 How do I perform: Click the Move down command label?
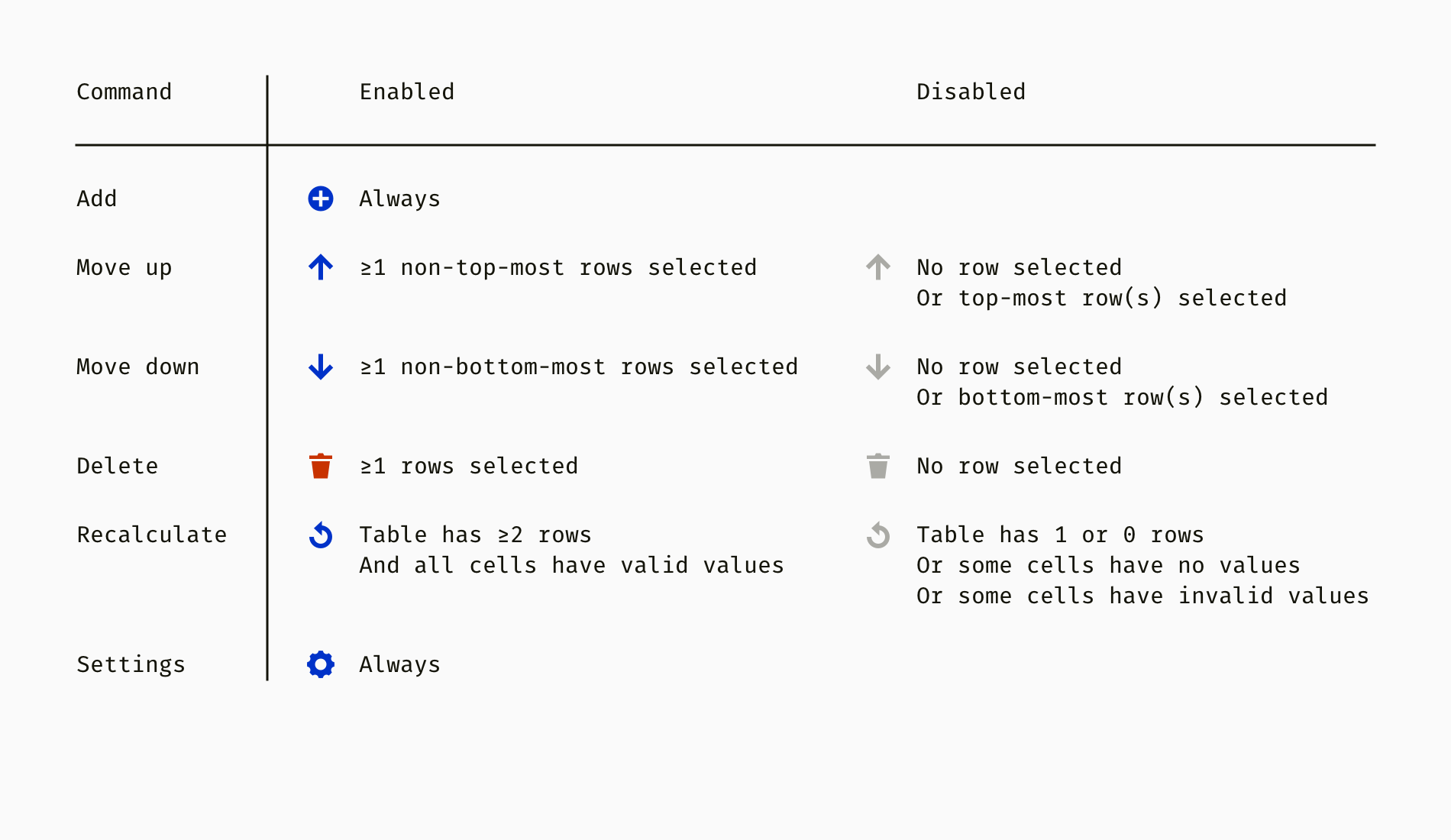tap(138, 367)
